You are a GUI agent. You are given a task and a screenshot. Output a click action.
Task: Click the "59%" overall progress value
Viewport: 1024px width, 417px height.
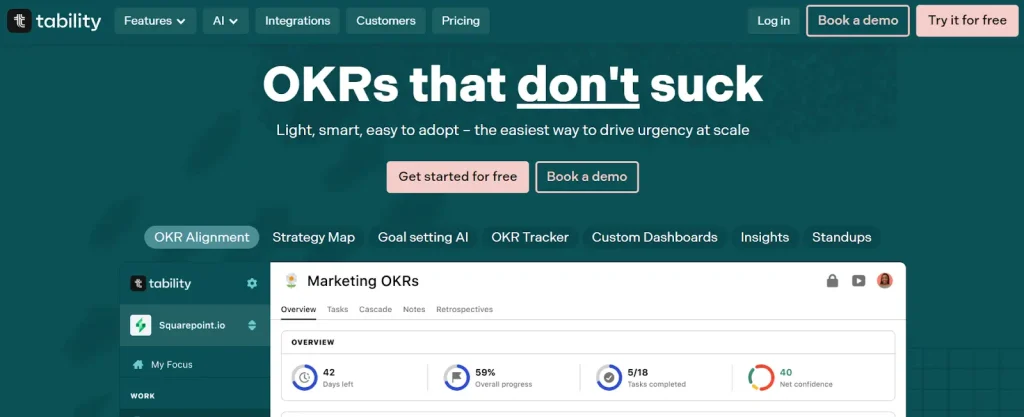(x=485, y=373)
